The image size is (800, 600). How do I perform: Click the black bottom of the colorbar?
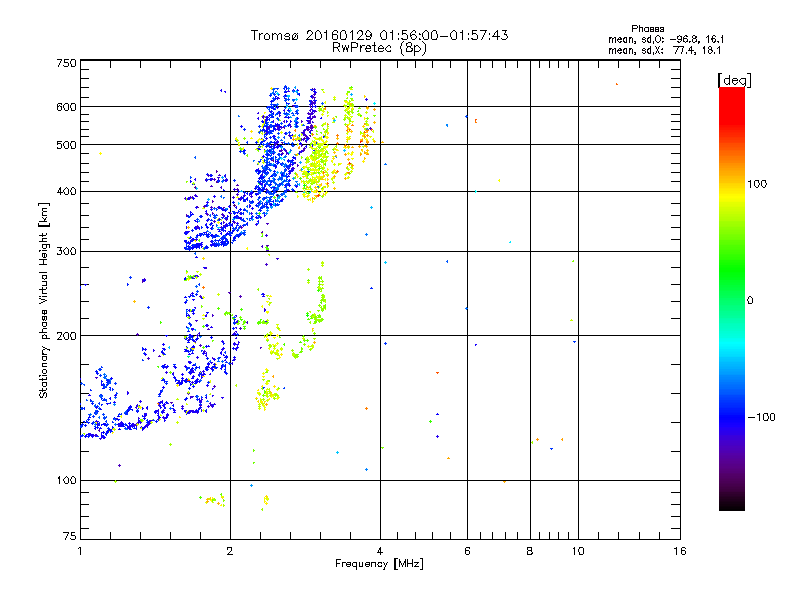coord(732,503)
